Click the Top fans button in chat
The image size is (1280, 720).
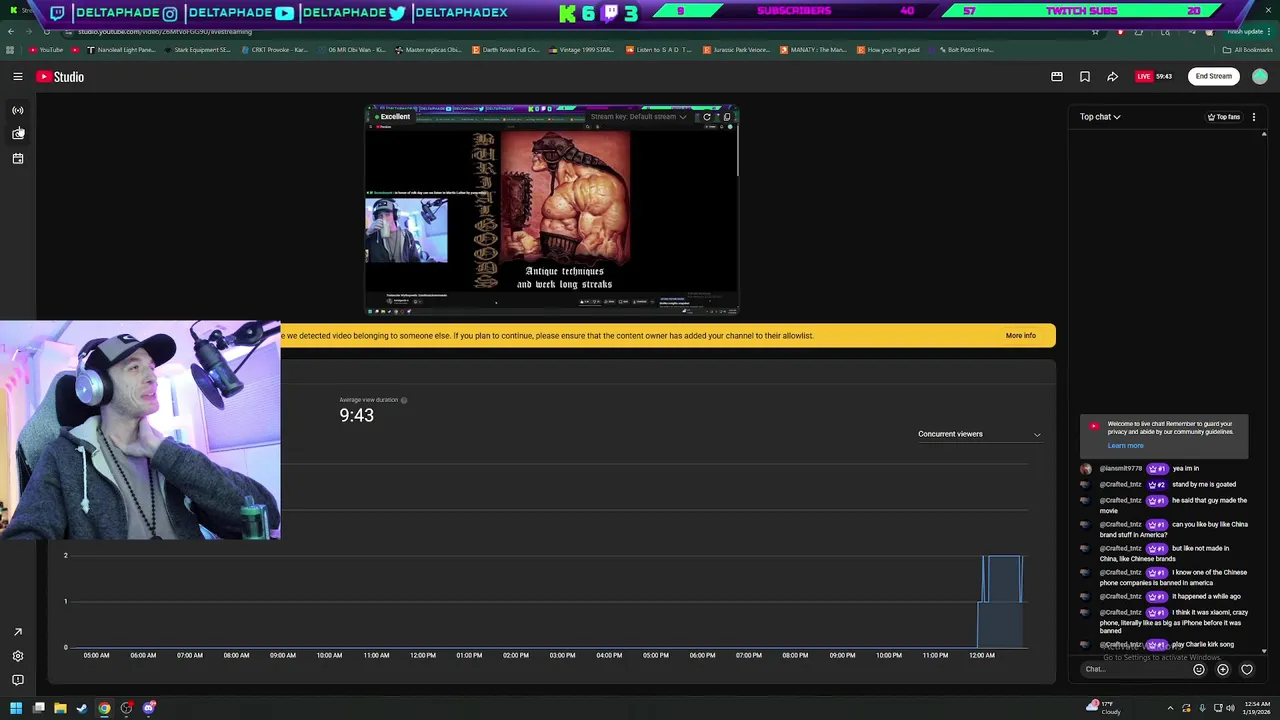(1224, 117)
